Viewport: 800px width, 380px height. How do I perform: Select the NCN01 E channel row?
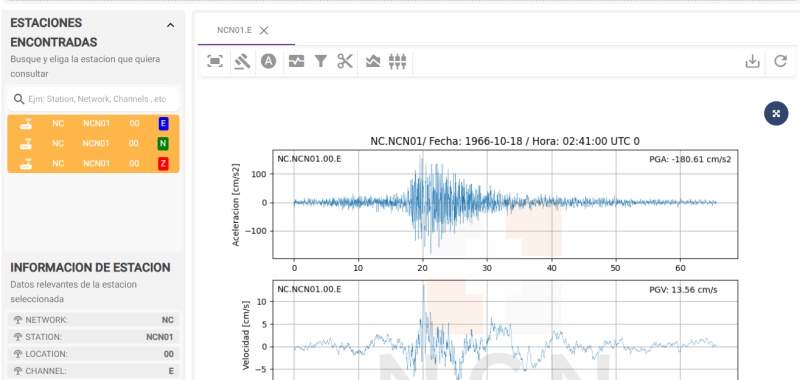point(93,123)
